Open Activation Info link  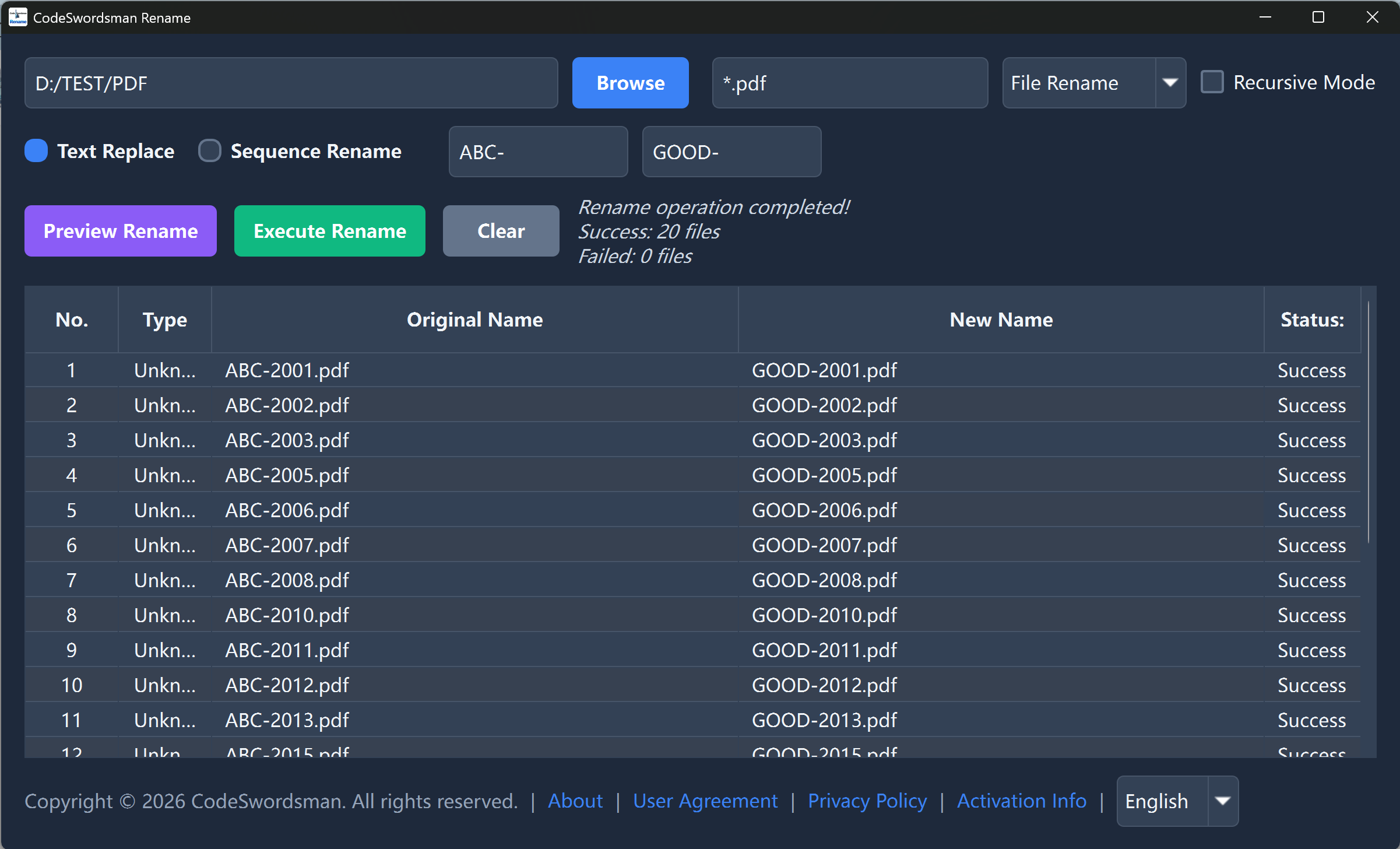pos(1022,801)
